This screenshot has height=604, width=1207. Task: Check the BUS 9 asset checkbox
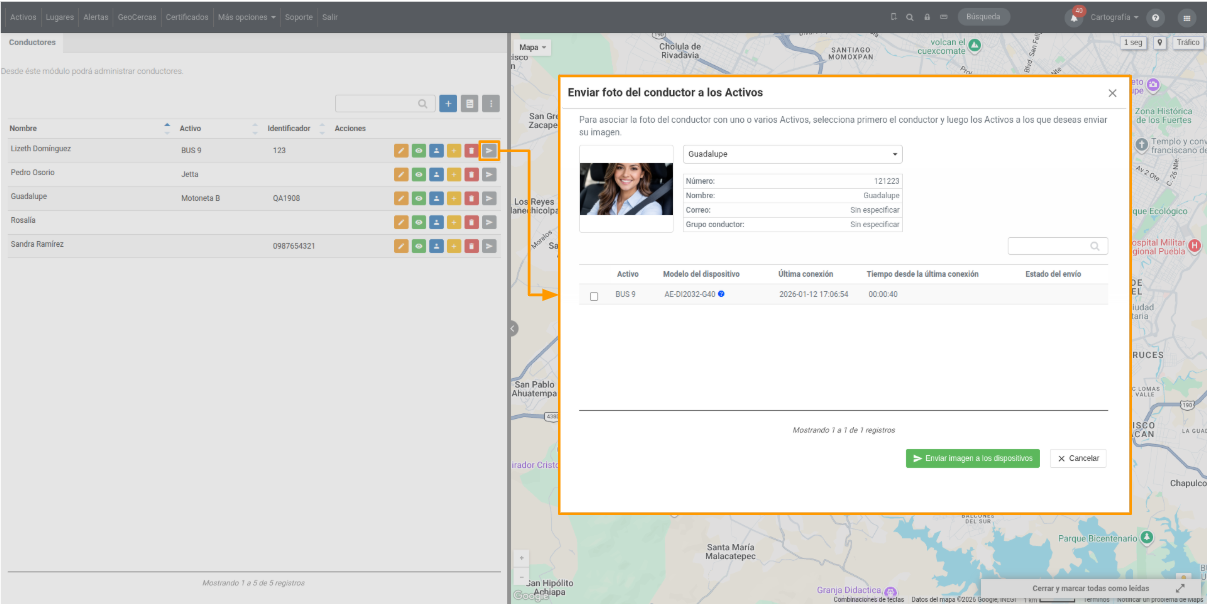594,296
